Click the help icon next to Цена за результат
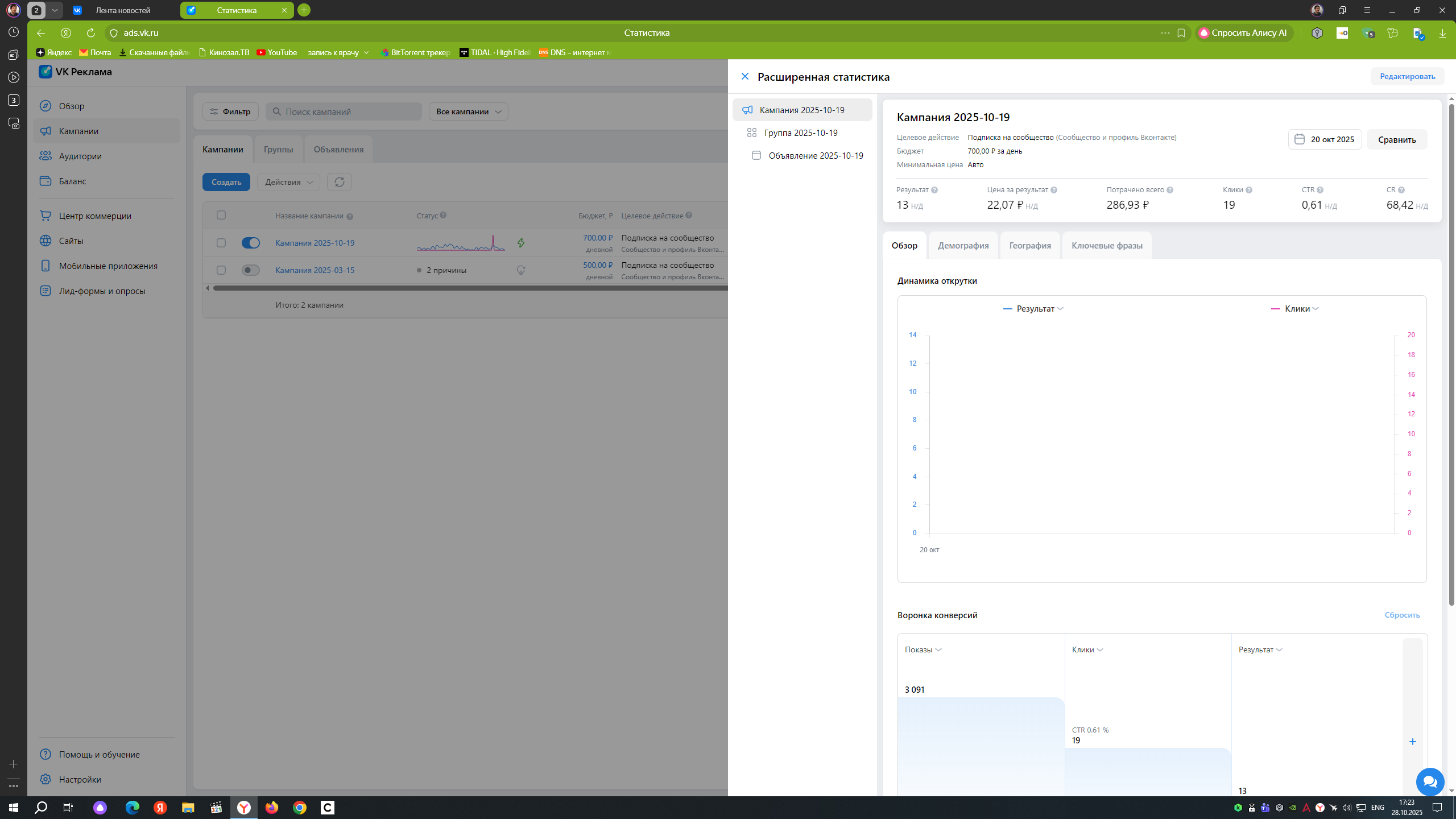This screenshot has width=1456, height=819. pos(1054,190)
